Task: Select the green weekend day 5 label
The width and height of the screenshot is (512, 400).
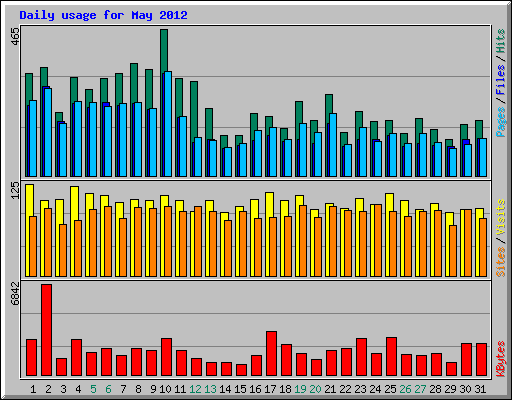Action: (93, 389)
